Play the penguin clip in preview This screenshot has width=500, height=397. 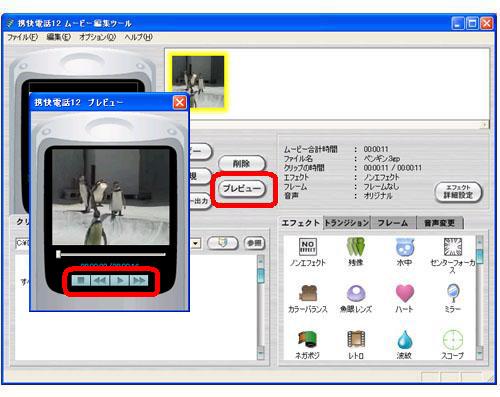coord(120,281)
